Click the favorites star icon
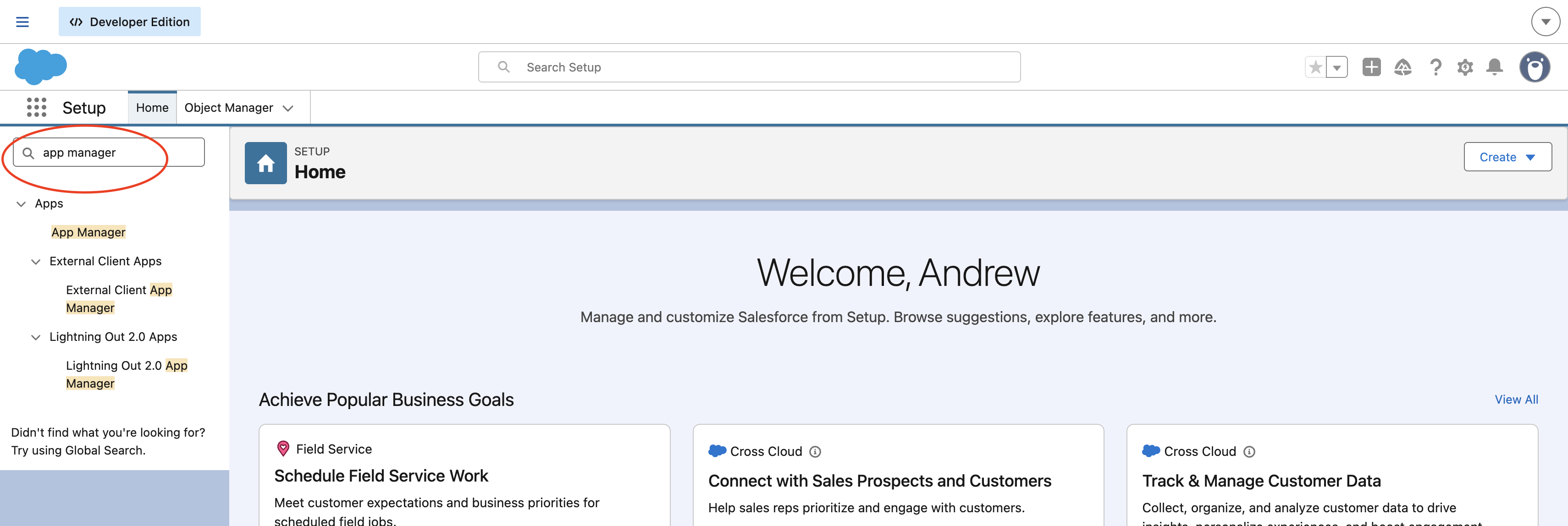1568x526 pixels. 1315,67
